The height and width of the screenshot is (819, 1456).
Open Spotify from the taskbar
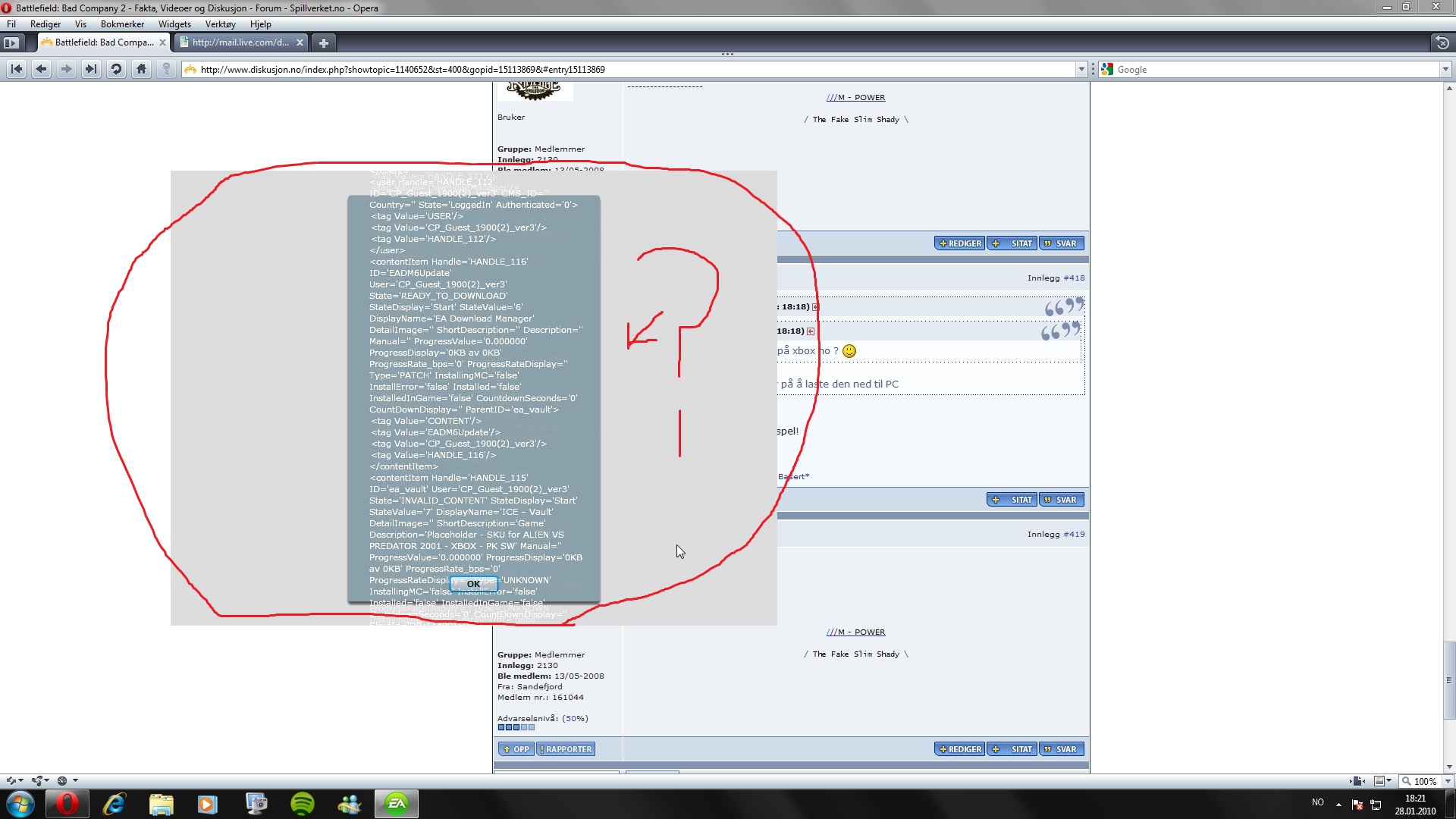302,804
